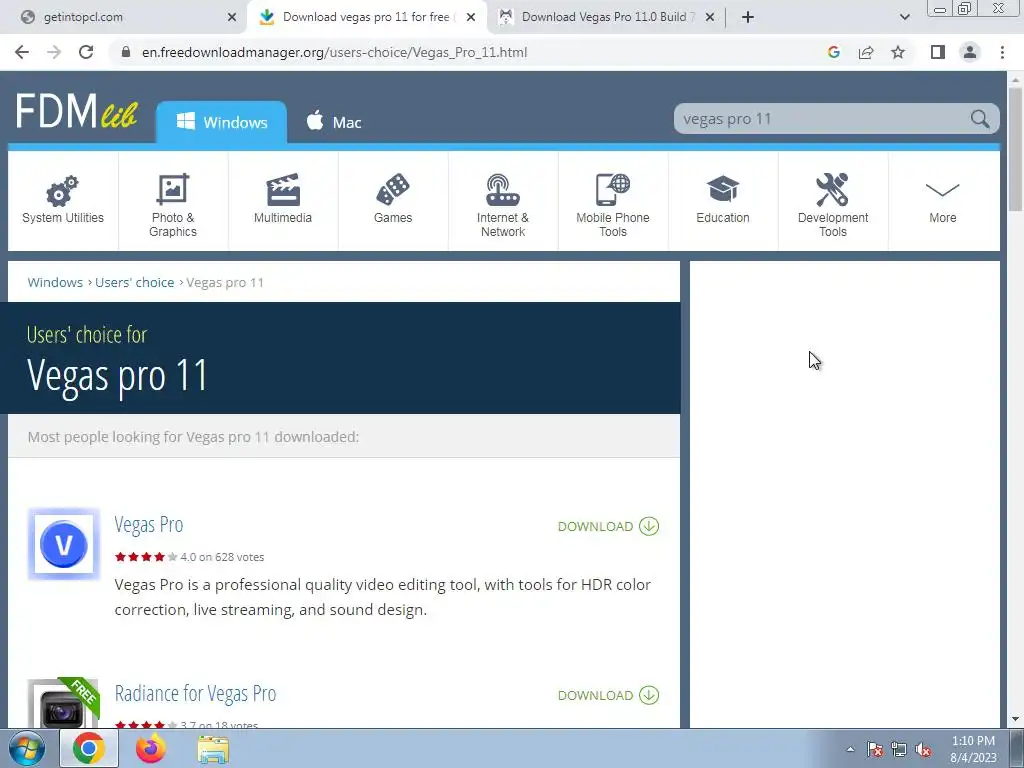1024x768 pixels.
Task: Open the Multimedia category
Action: point(283,200)
